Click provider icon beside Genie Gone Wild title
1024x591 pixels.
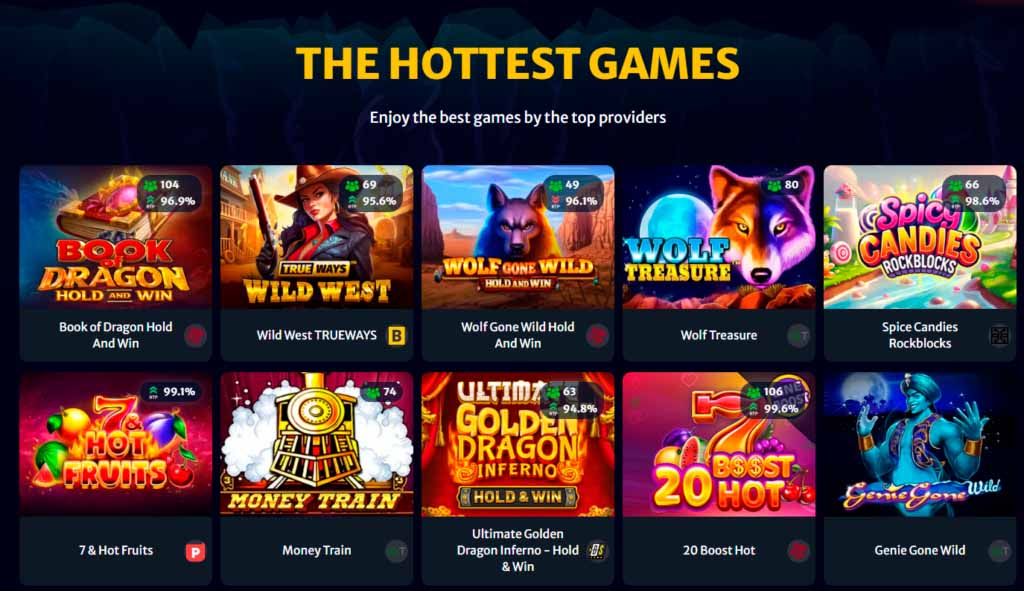click(999, 551)
